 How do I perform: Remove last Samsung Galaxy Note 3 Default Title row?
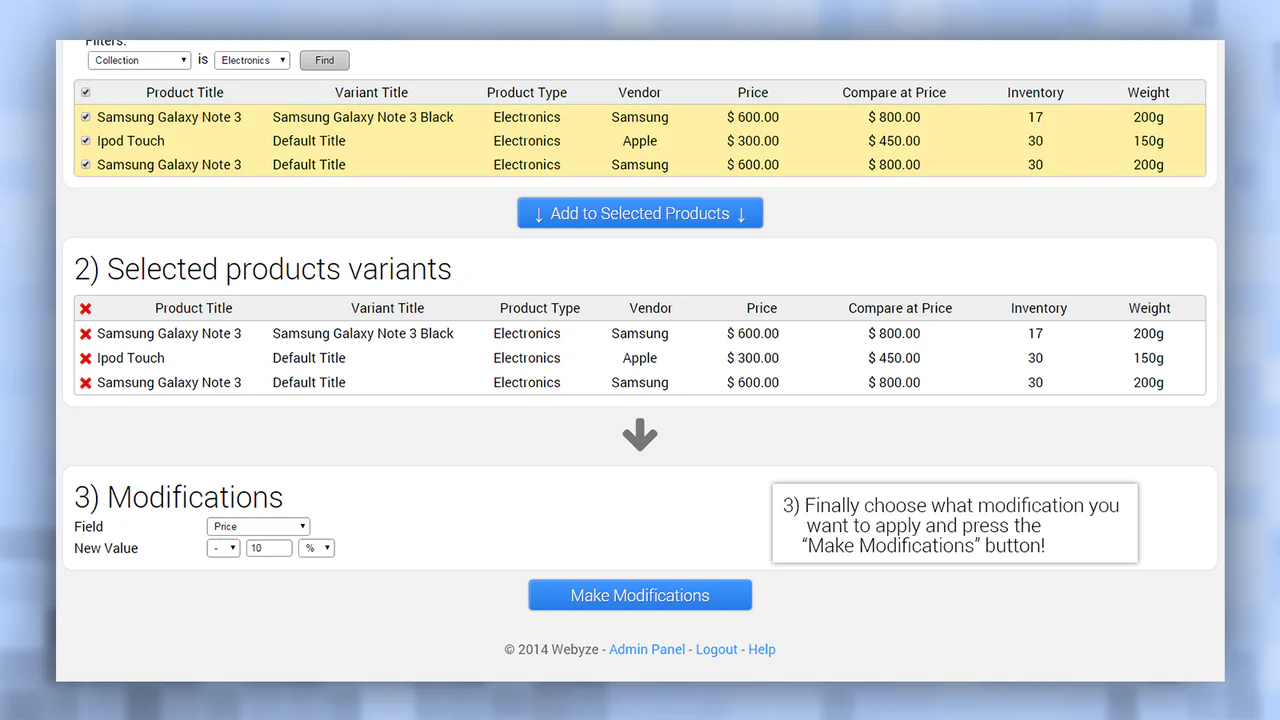tap(86, 383)
